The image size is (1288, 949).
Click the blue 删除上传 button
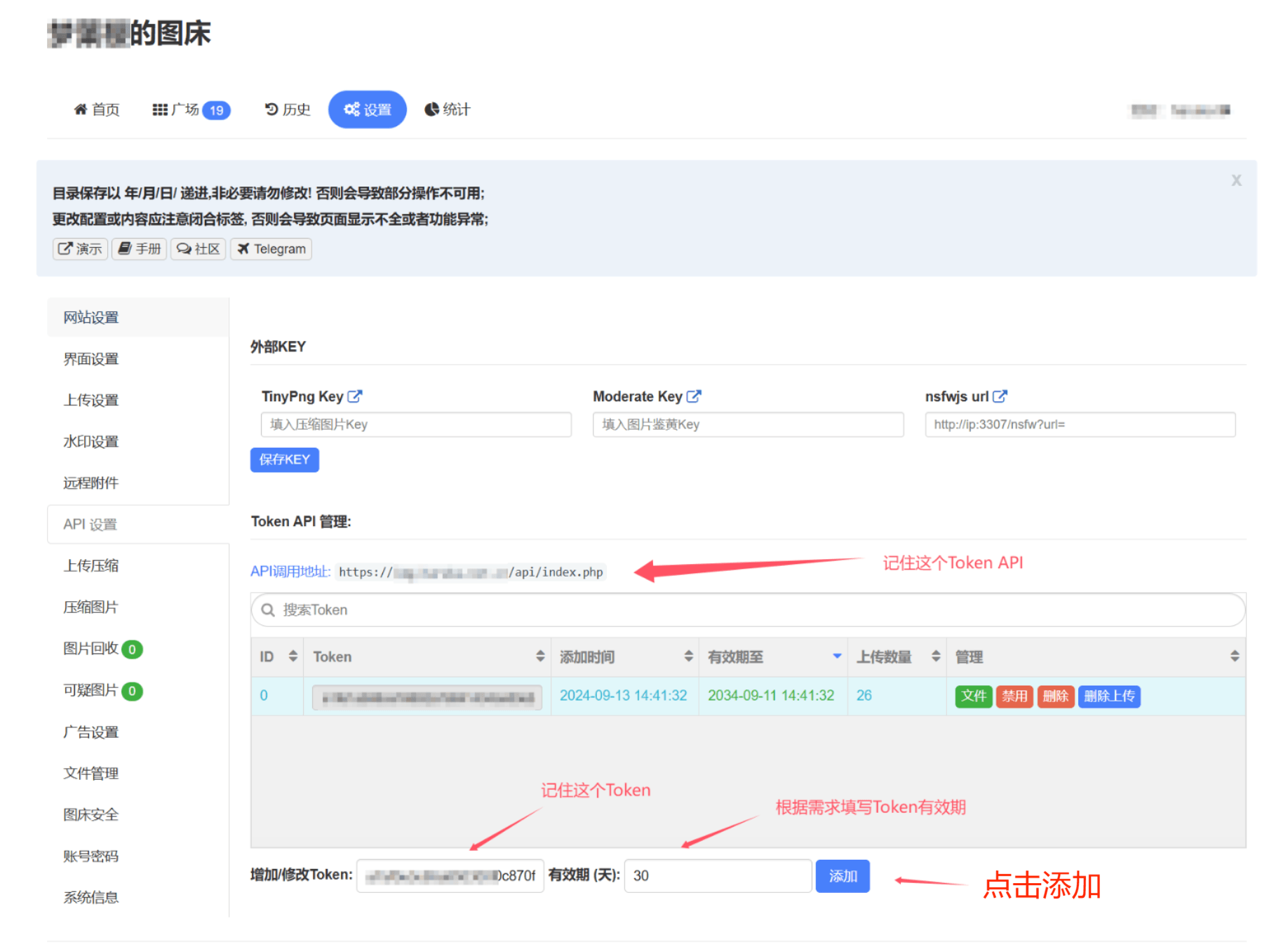tap(1109, 696)
